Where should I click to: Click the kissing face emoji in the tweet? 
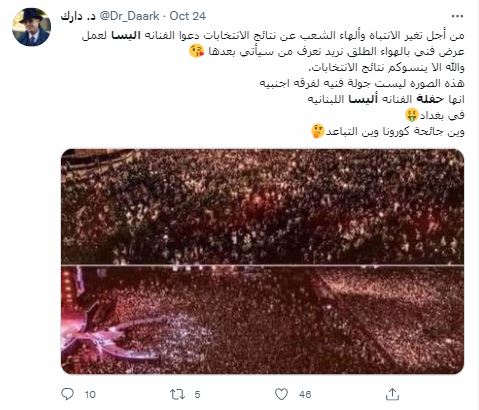[197, 51]
